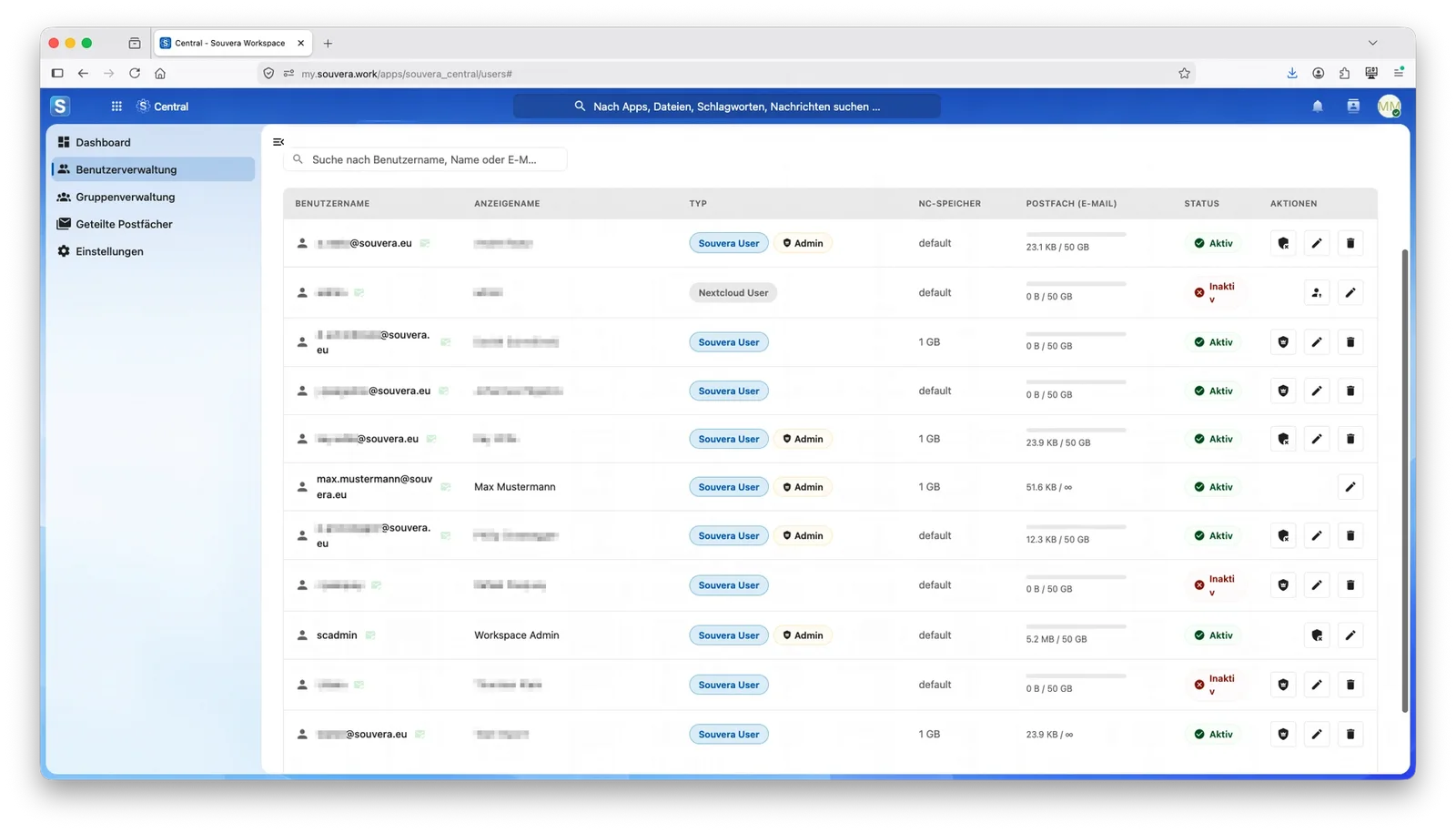
Task: Open Einstellungen in the sidebar
Action: [153, 251]
